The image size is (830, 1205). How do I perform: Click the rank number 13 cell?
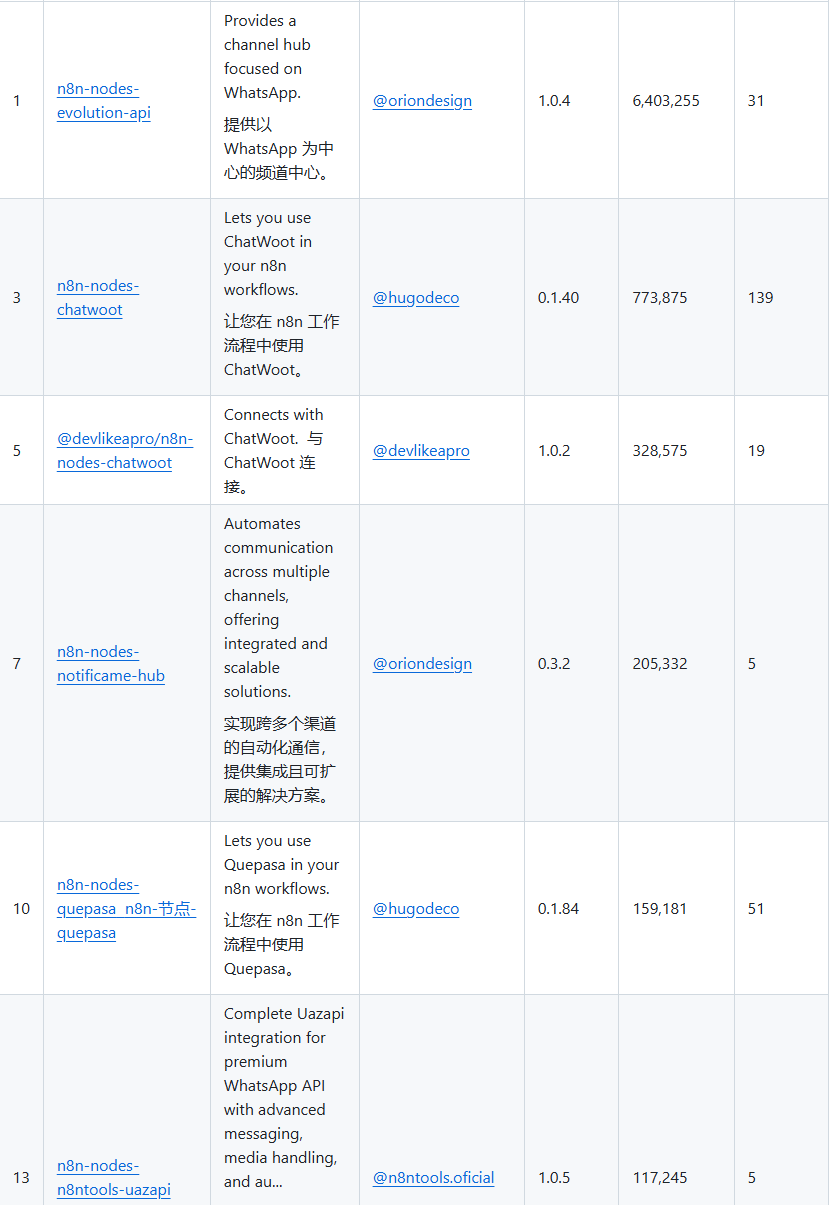point(22,1178)
